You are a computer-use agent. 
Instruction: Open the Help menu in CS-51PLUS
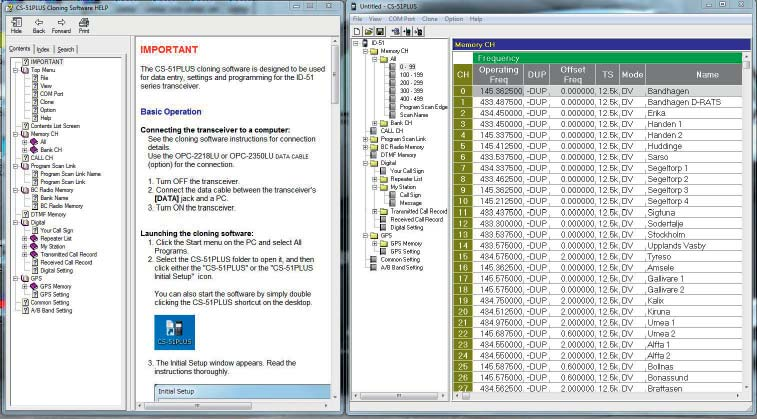476,19
